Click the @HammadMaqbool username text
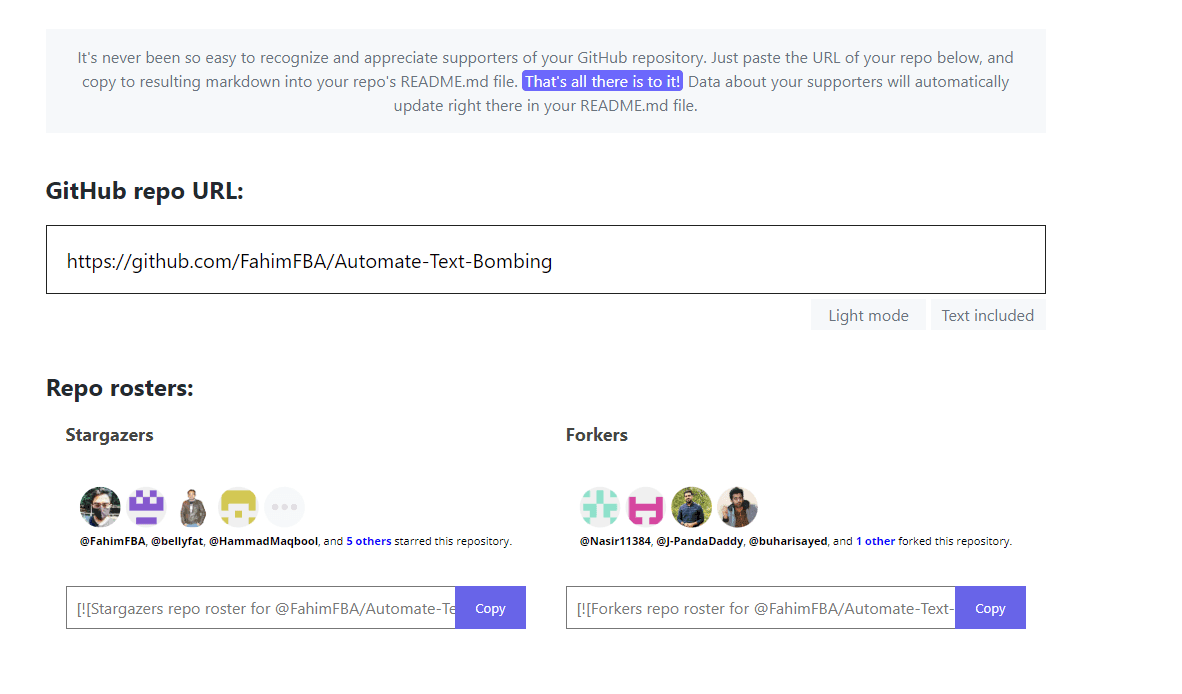Viewport: 1182px width, 694px height. tap(263, 542)
